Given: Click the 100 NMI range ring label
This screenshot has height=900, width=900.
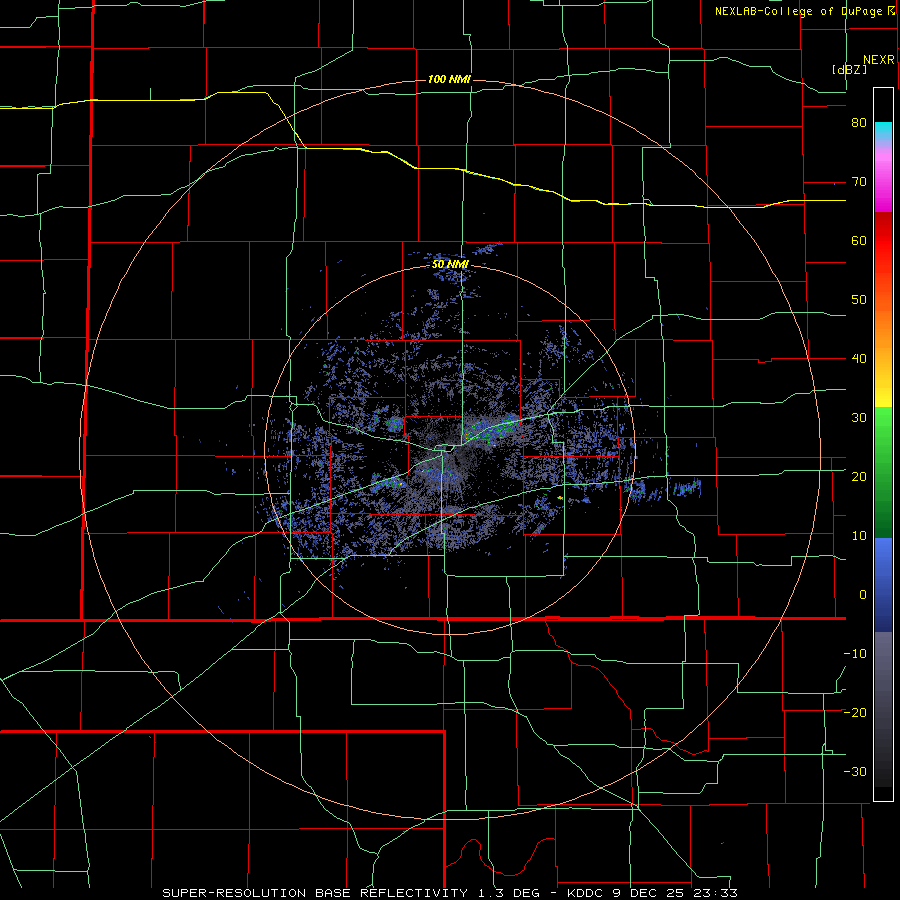Looking at the screenshot, I should (449, 79).
